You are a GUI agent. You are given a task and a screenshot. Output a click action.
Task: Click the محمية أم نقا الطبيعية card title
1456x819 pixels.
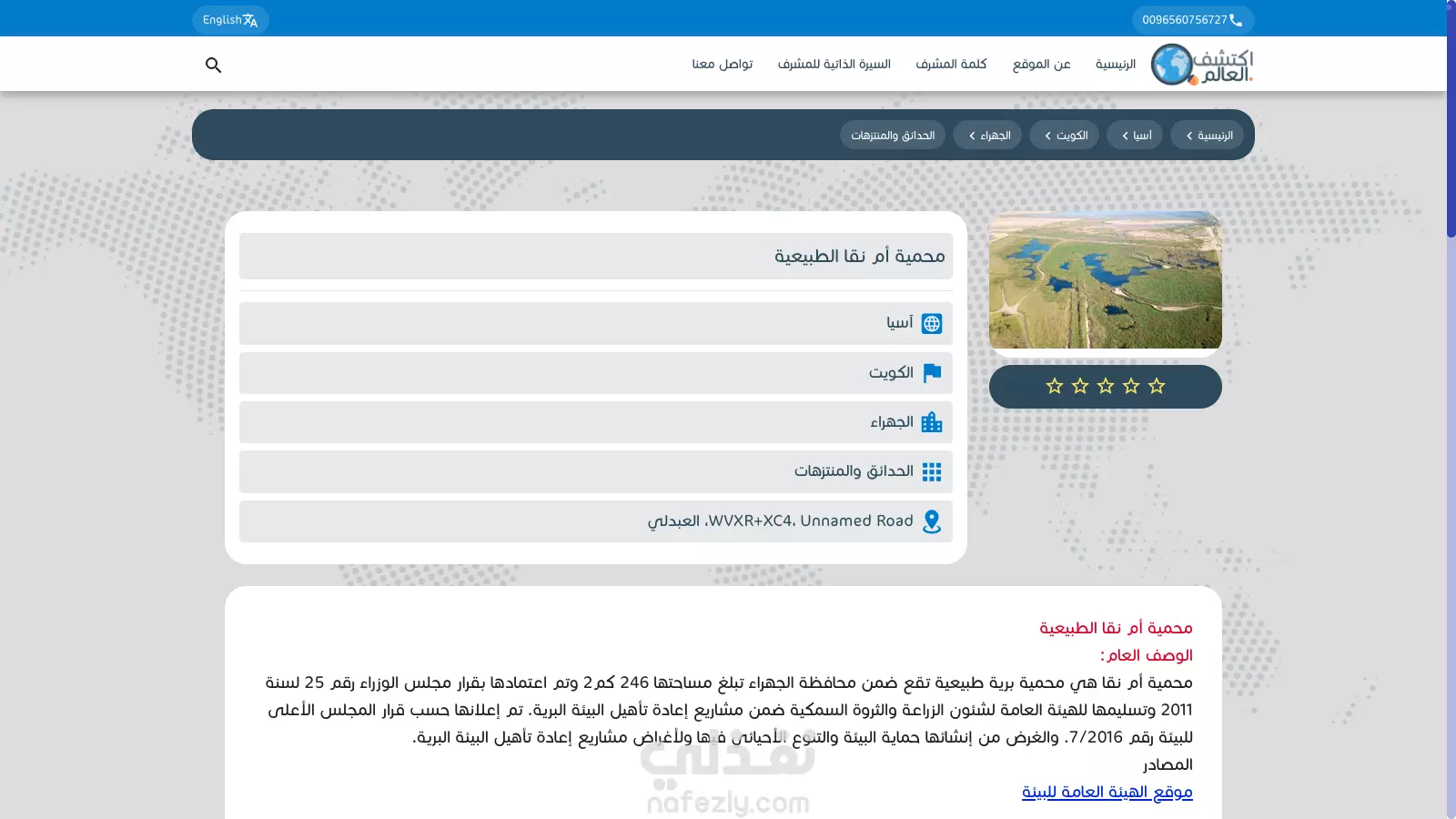point(859,257)
